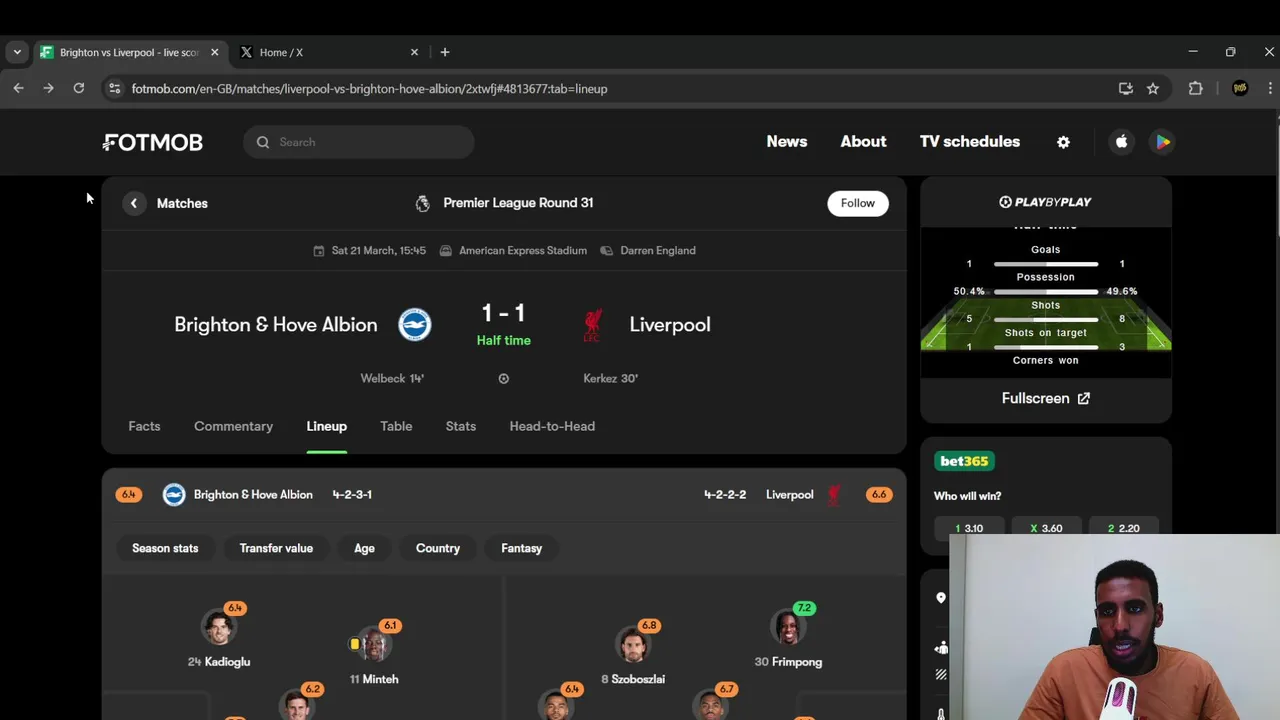
Task: Open the News page
Action: (787, 142)
